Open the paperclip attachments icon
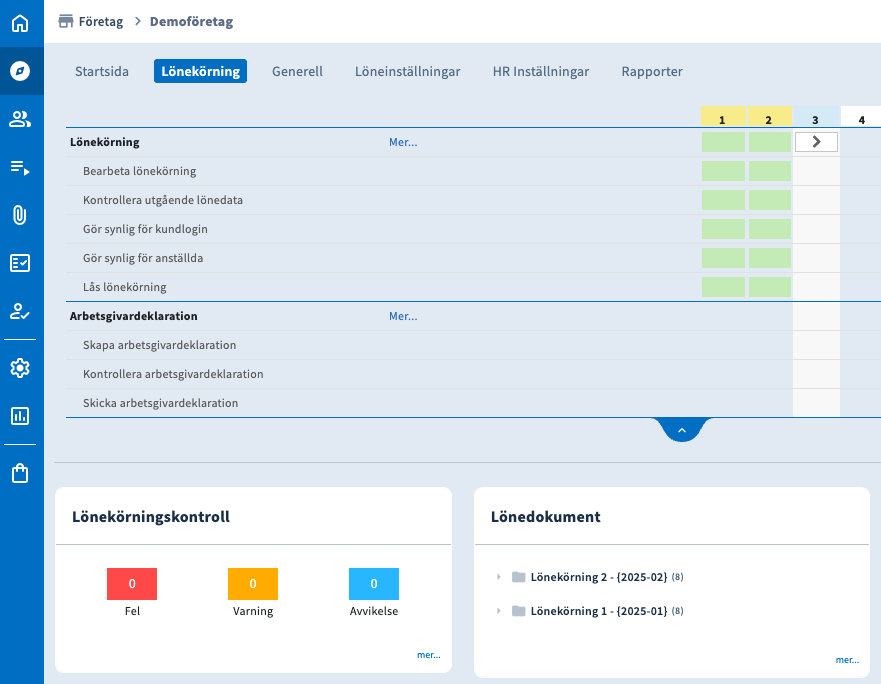This screenshot has height=684, width=881. pyautogui.click(x=20, y=215)
